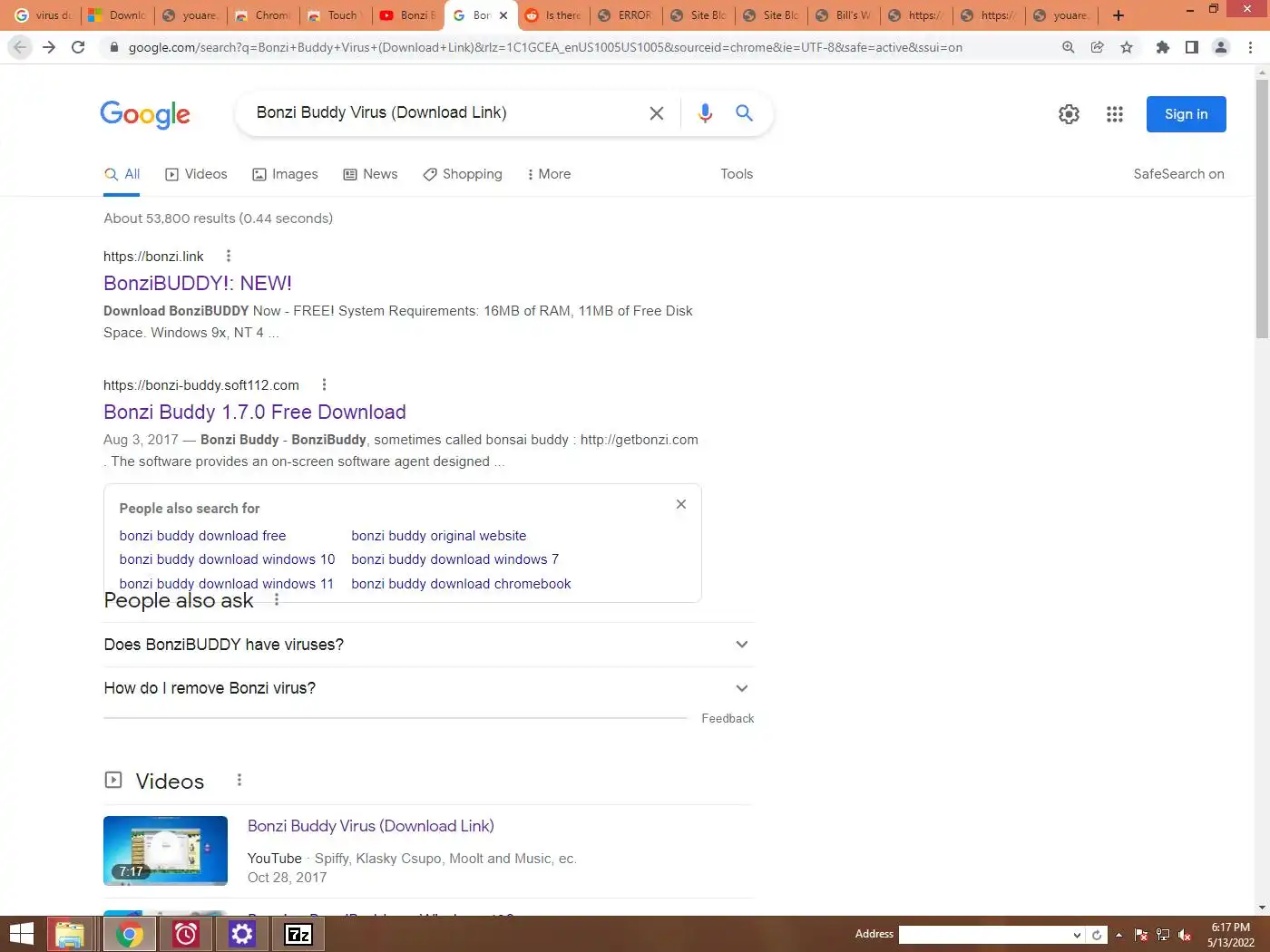The width and height of the screenshot is (1270, 952).
Task: Show hidden system tray icons
Action: coord(1119,935)
